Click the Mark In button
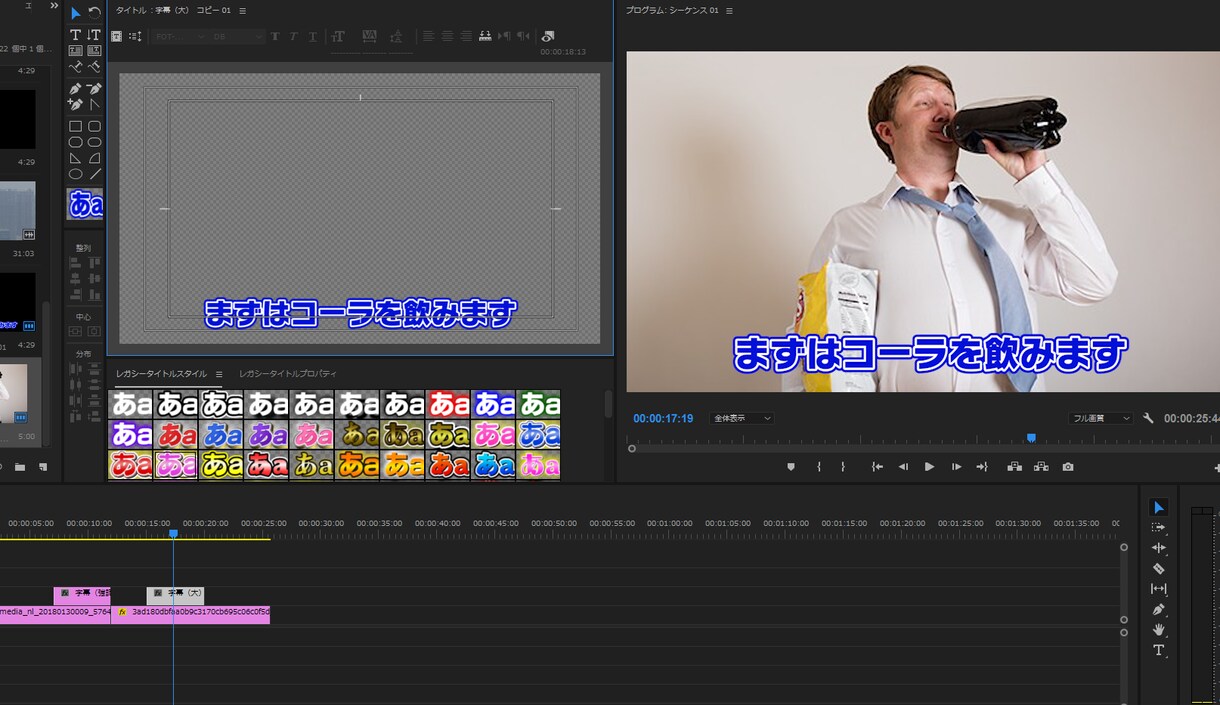Screen dimensions: 1220x705 tap(819, 467)
